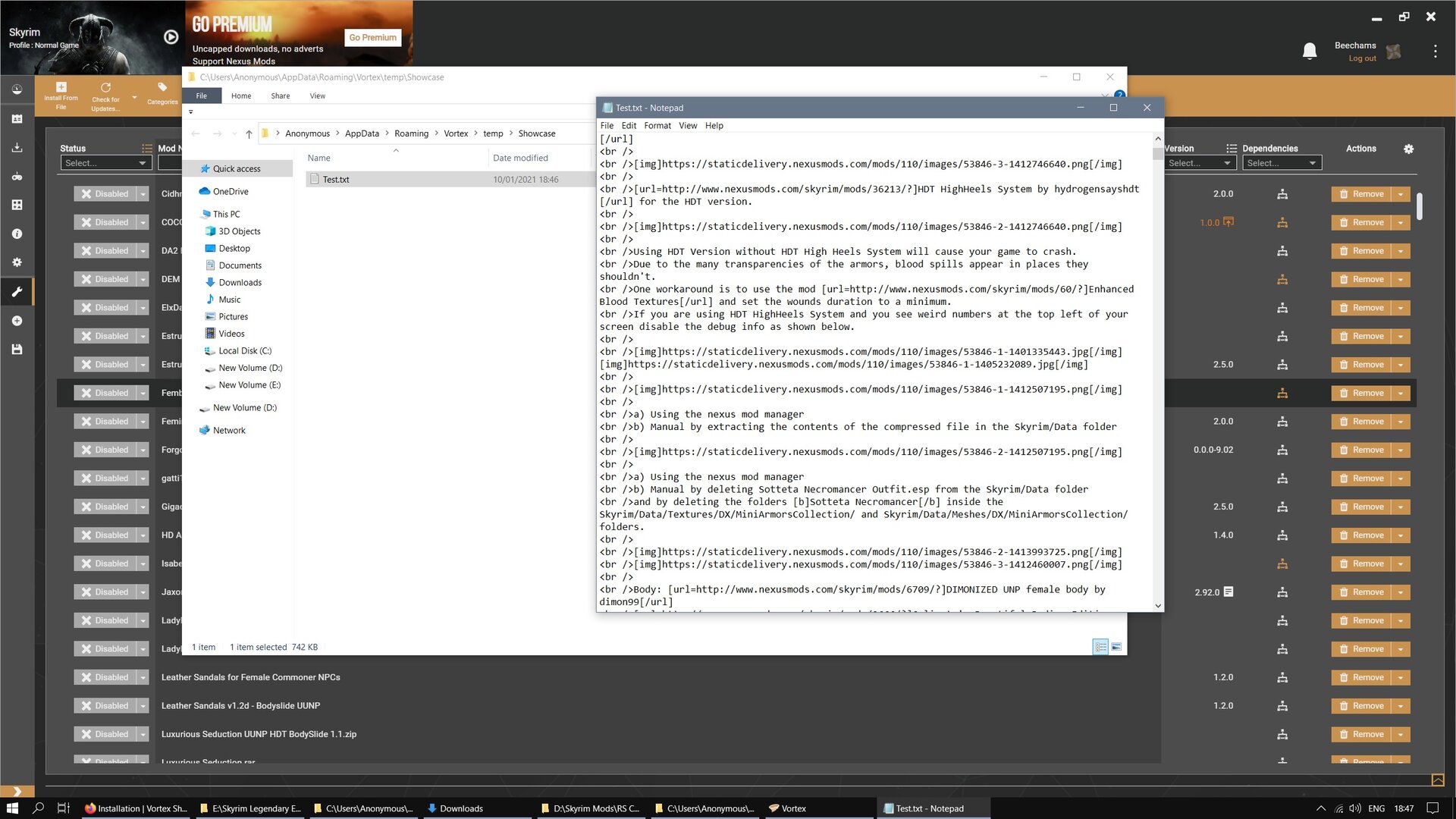Screen dimensions: 1456x819
Task: Toggle Disabled status on the DEM row
Action: pyautogui.click(x=105, y=279)
